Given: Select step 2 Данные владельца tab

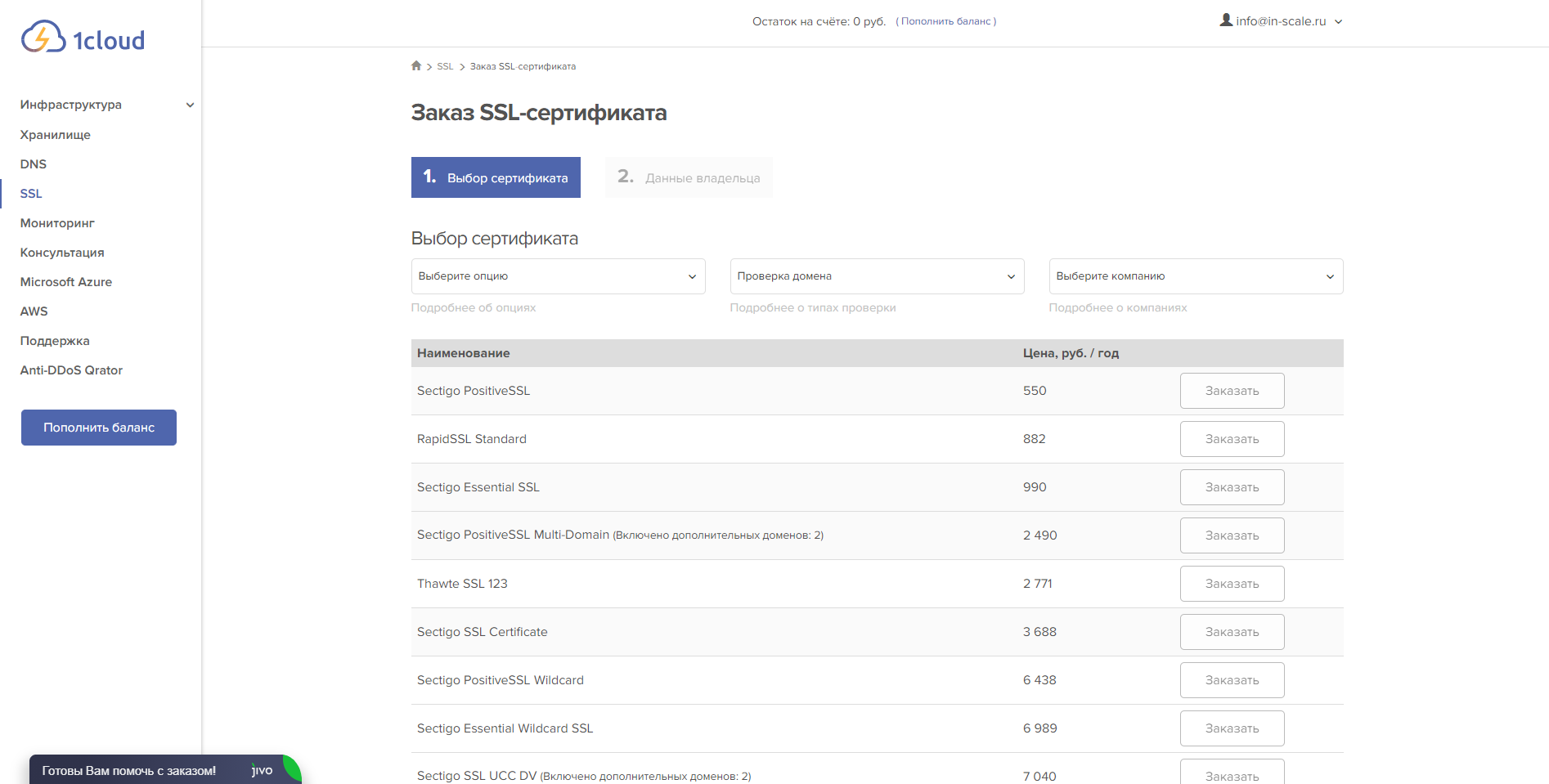Looking at the screenshot, I should 689,177.
